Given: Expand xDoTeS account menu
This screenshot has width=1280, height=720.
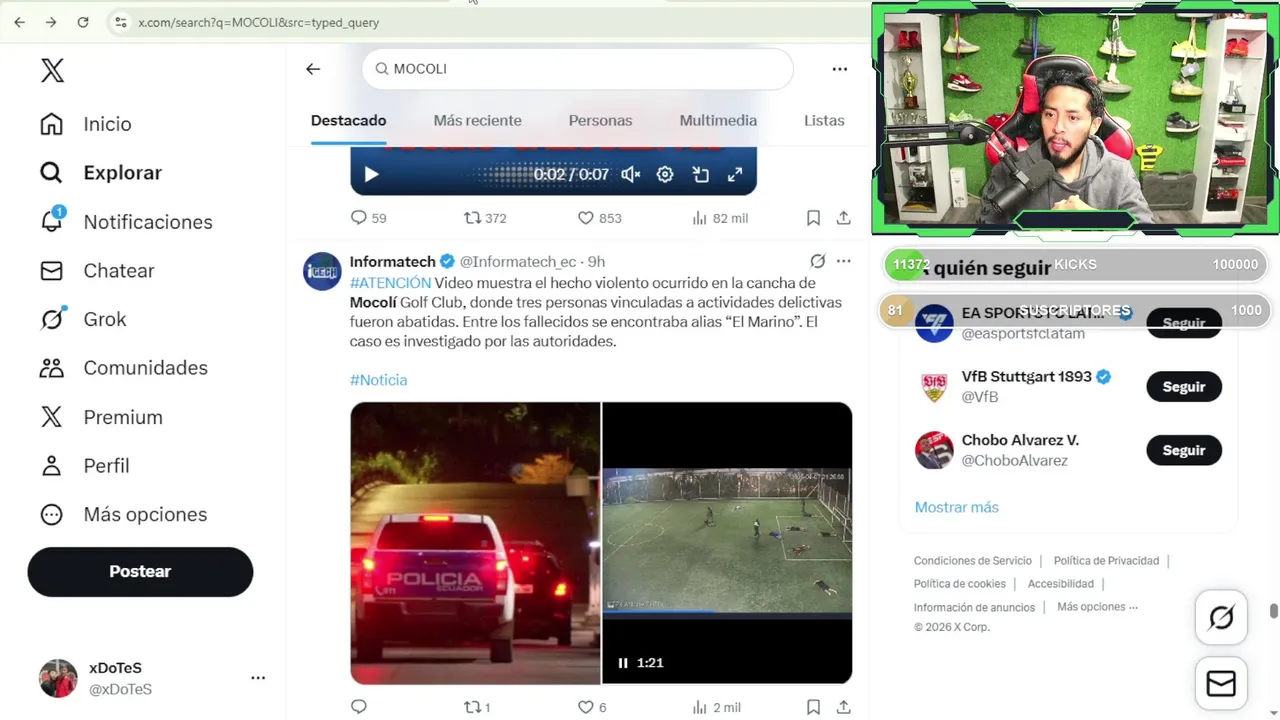Looking at the screenshot, I should pos(258,678).
